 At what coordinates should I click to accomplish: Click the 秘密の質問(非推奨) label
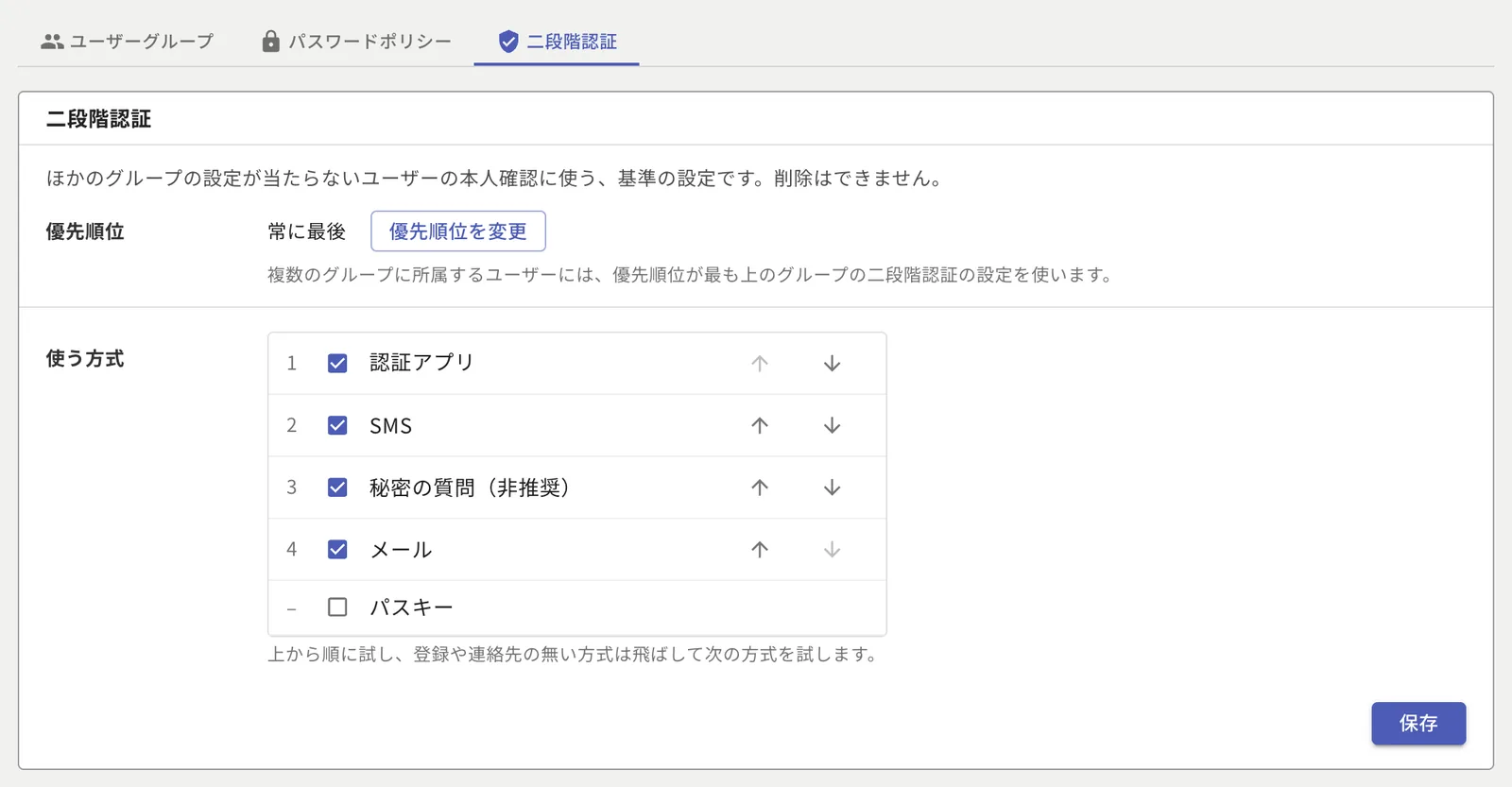pos(470,488)
